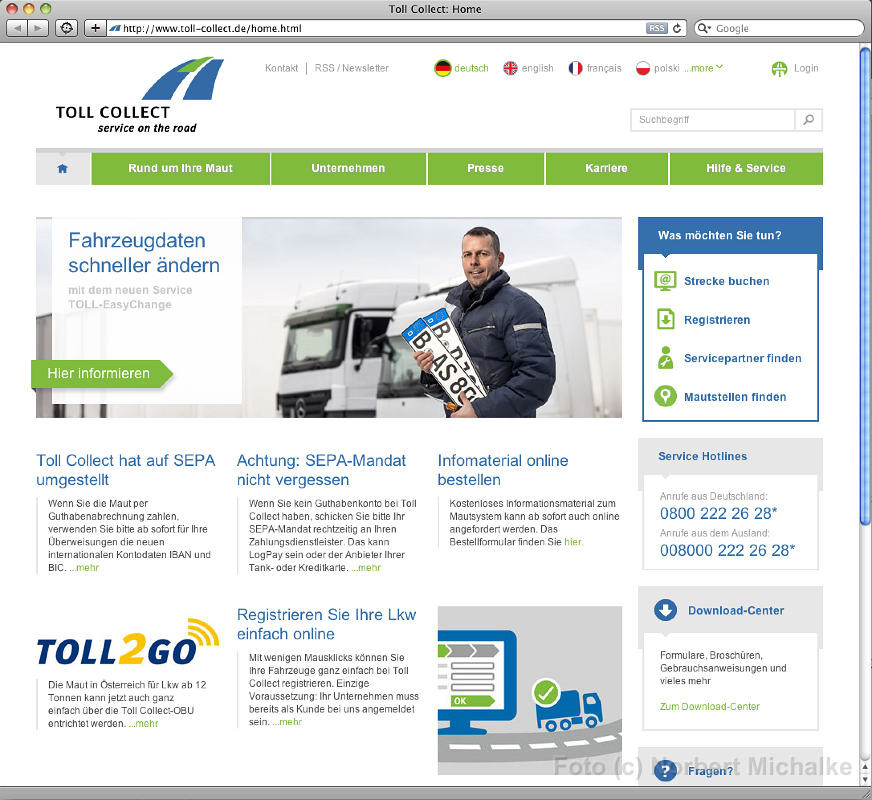Click the Hier informieren button
872x800 pixels.
point(100,374)
